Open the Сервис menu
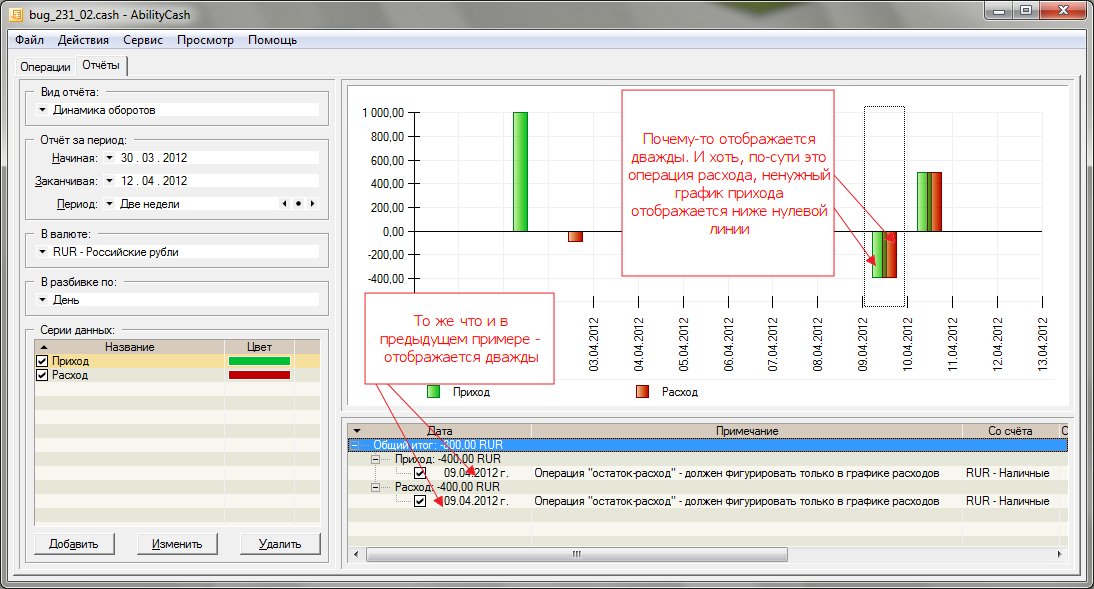Image resolution: width=1094 pixels, height=589 pixels. tap(143, 40)
